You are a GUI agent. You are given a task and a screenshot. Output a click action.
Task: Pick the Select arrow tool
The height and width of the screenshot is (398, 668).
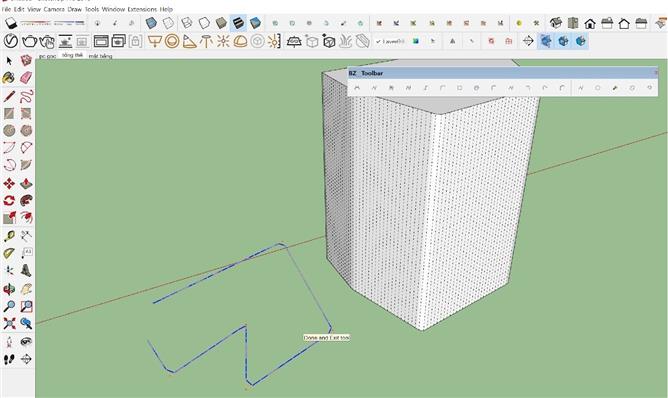pos(9,61)
